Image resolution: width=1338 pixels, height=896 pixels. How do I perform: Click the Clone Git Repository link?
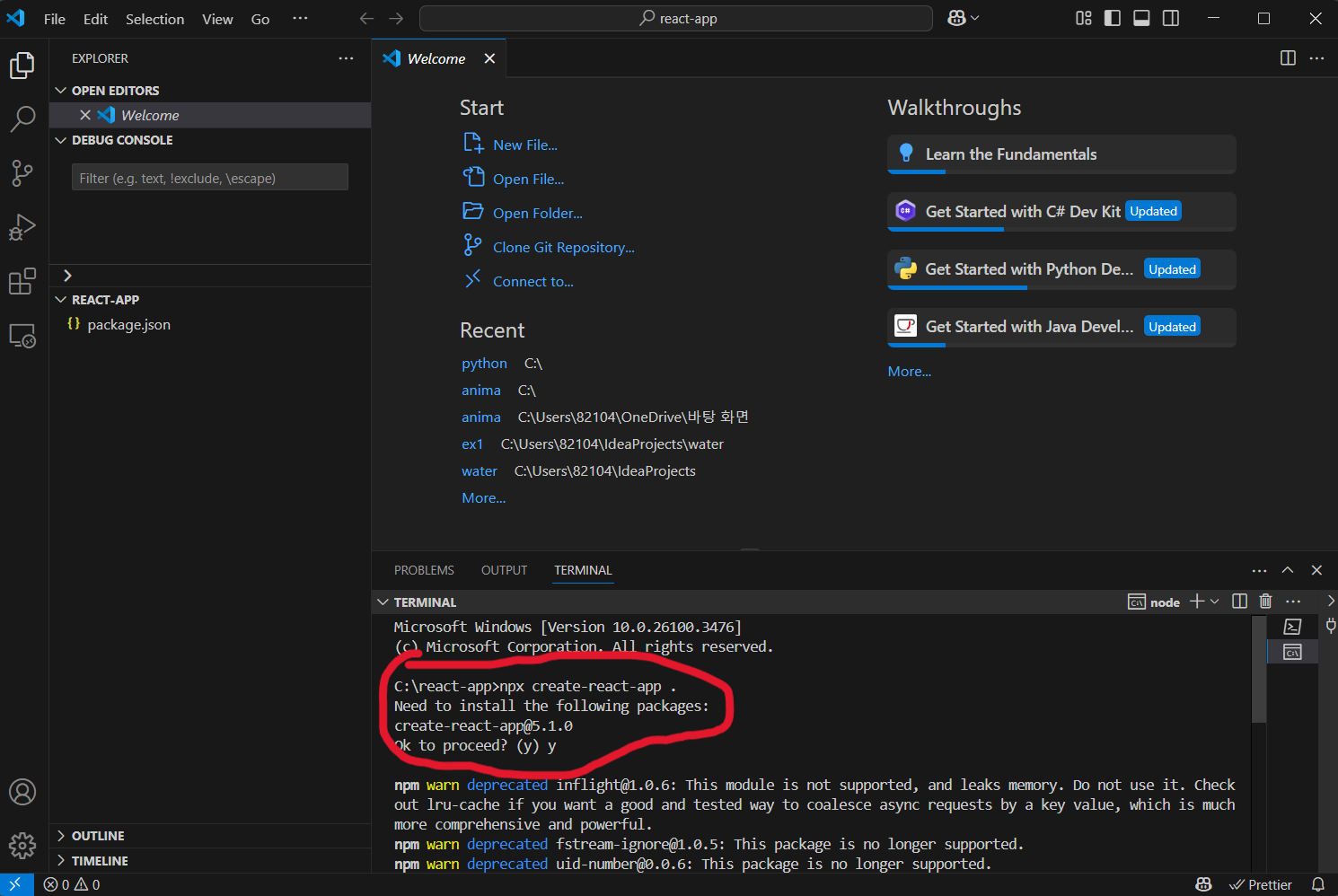pyautogui.click(x=563, y=248)
